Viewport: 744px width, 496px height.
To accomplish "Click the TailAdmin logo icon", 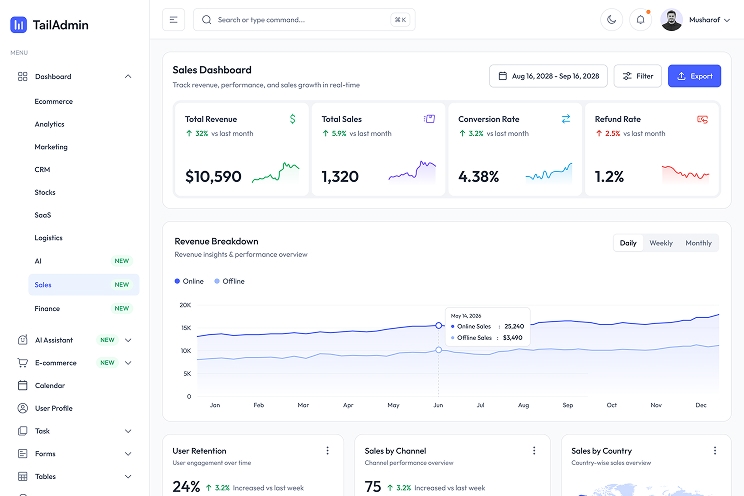I will point(19,25).
